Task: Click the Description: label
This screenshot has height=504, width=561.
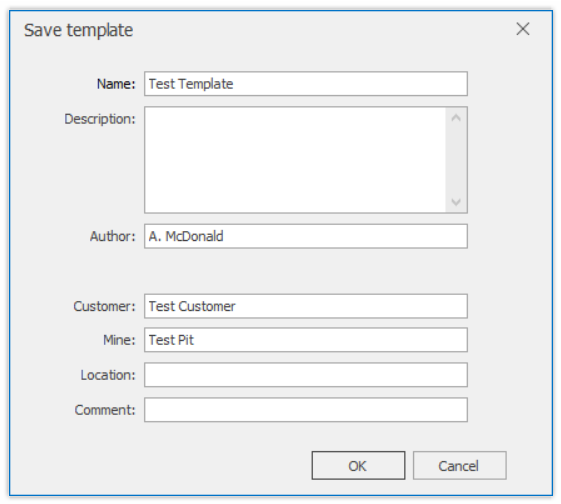Action: (100, 119)
